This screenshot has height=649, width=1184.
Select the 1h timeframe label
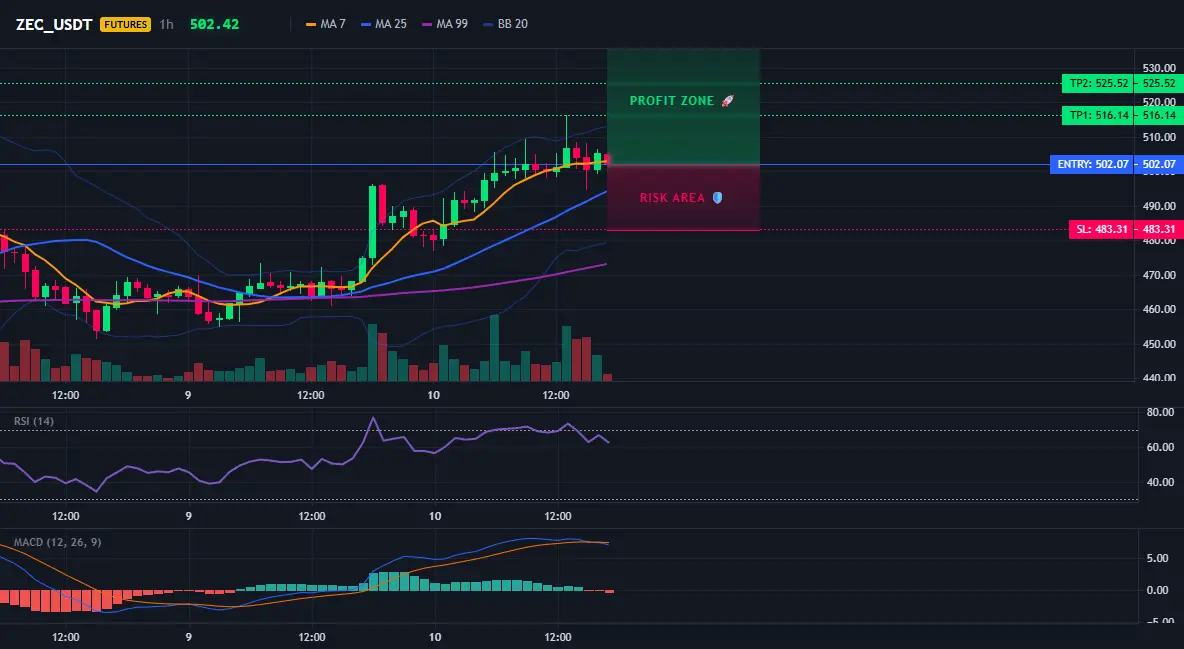point(167,24)
